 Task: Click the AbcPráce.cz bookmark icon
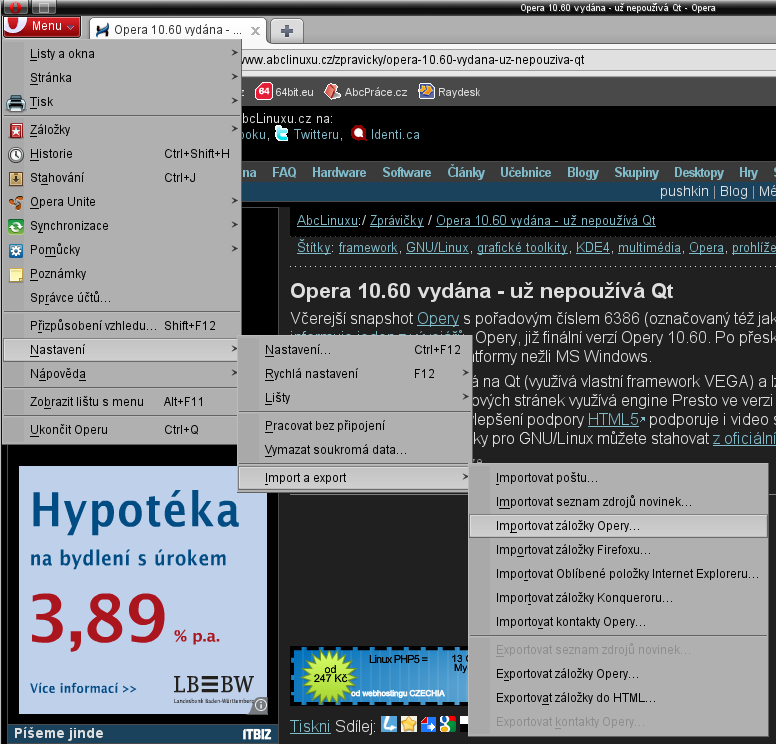[332, 92]
